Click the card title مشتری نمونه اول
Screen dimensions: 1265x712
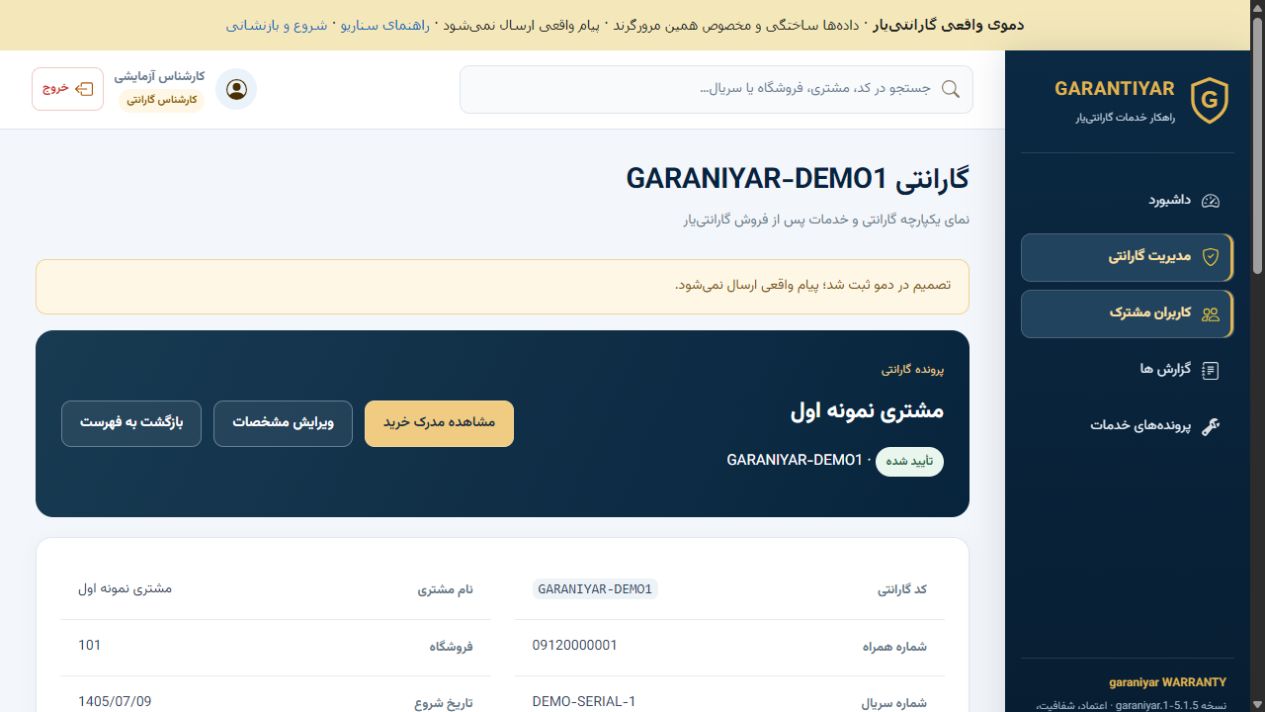tap(866, 410)
